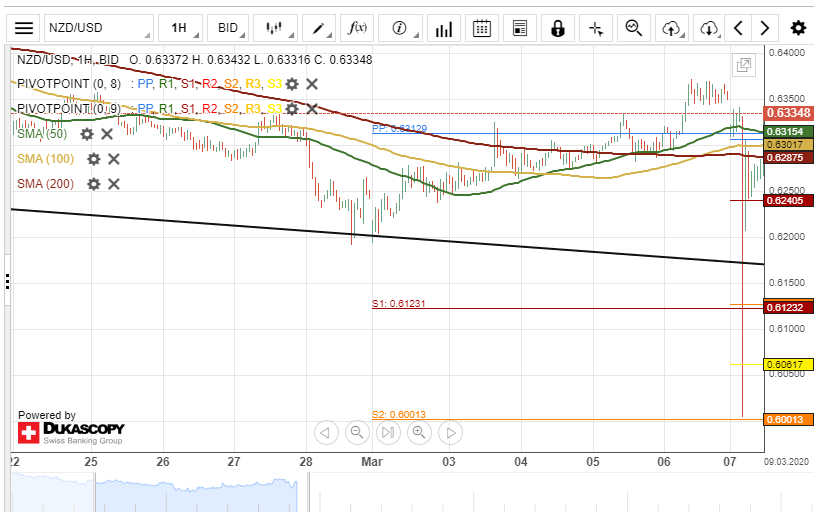818x521 pixels.
Task: Pop out chart into new window
Action: (743, 66)
